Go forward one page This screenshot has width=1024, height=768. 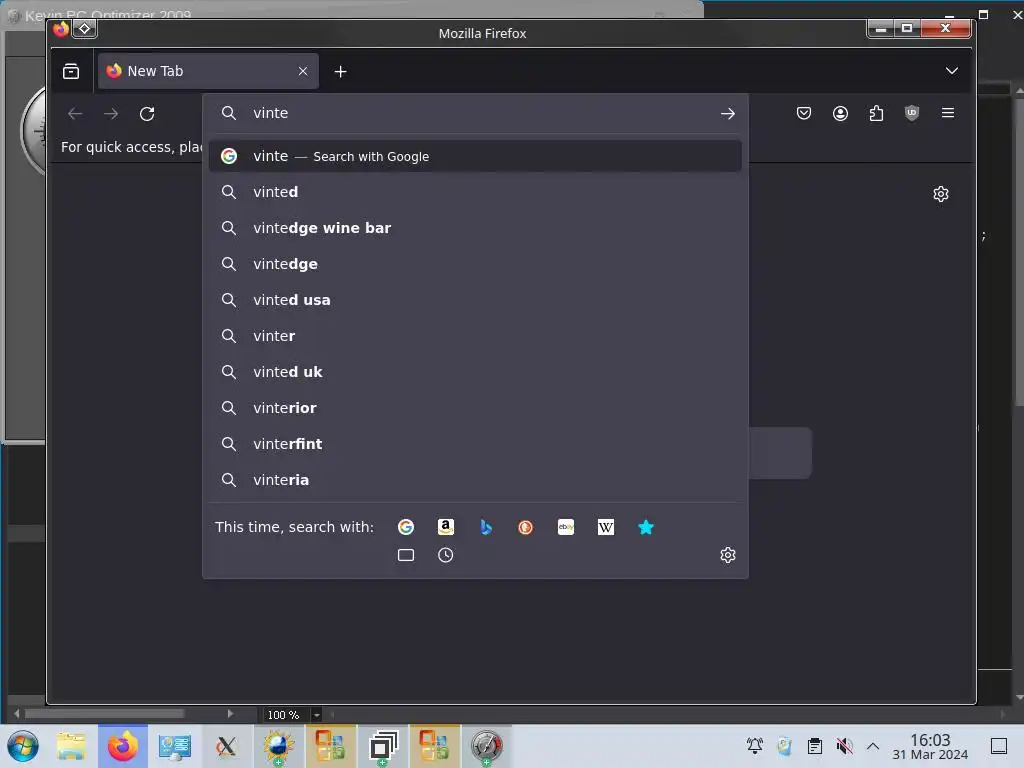click(x=111, y=114)
